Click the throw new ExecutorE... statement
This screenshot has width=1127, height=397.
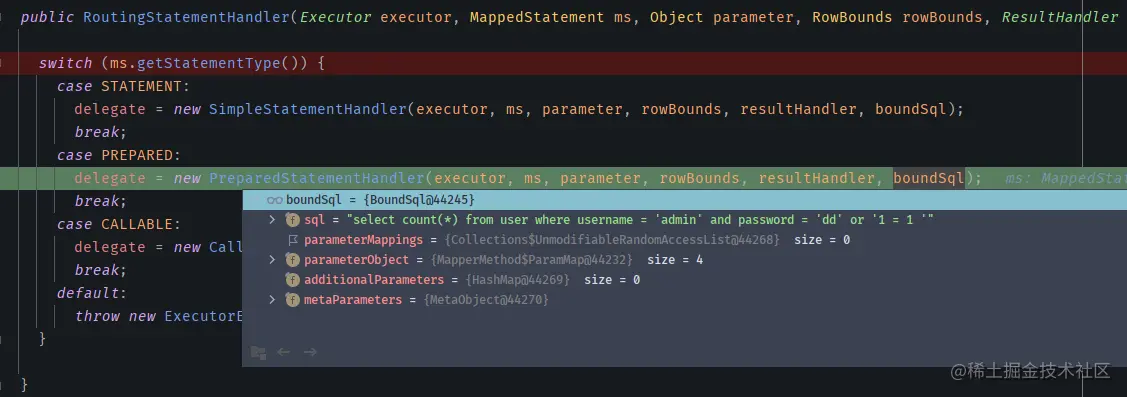(158, 316)
